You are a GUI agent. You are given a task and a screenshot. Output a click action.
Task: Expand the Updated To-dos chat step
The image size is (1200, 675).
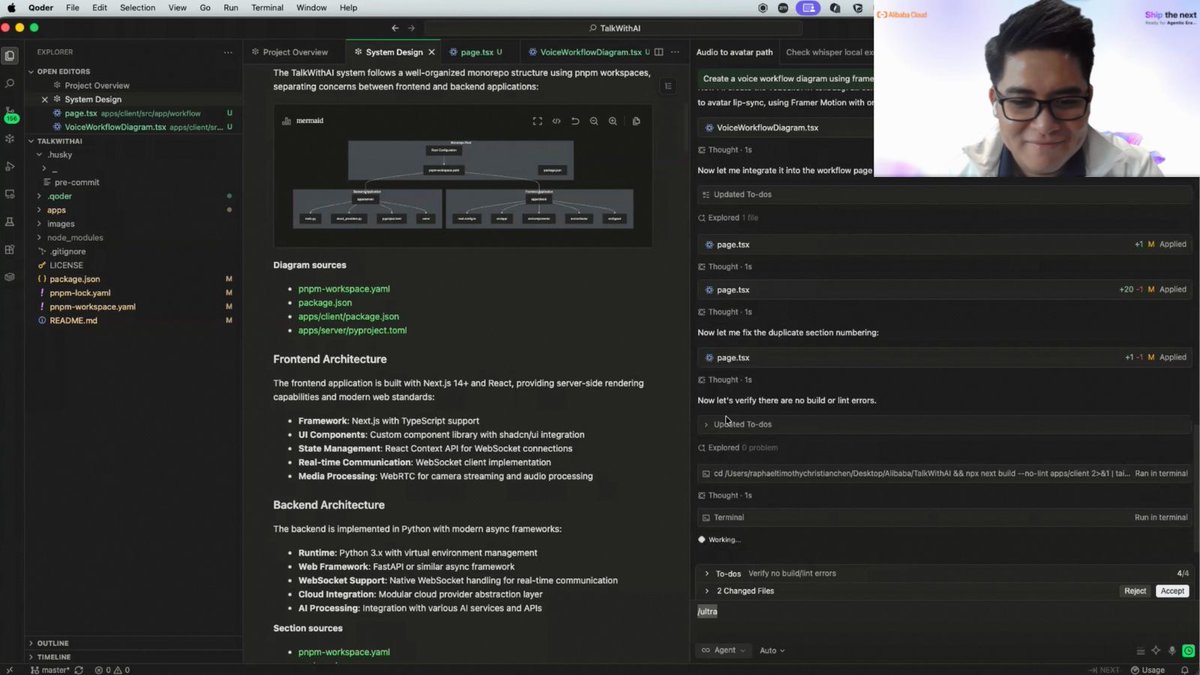[x=944, y=424]
